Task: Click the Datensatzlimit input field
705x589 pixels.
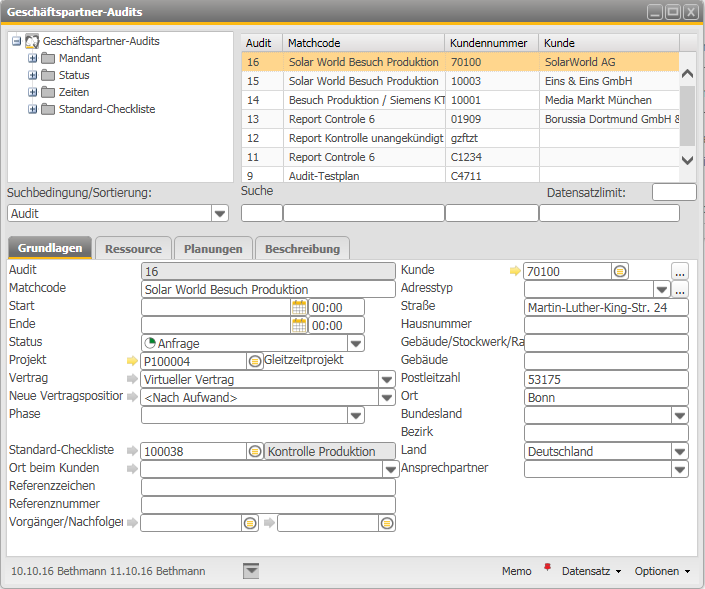Action: (674, 192)
